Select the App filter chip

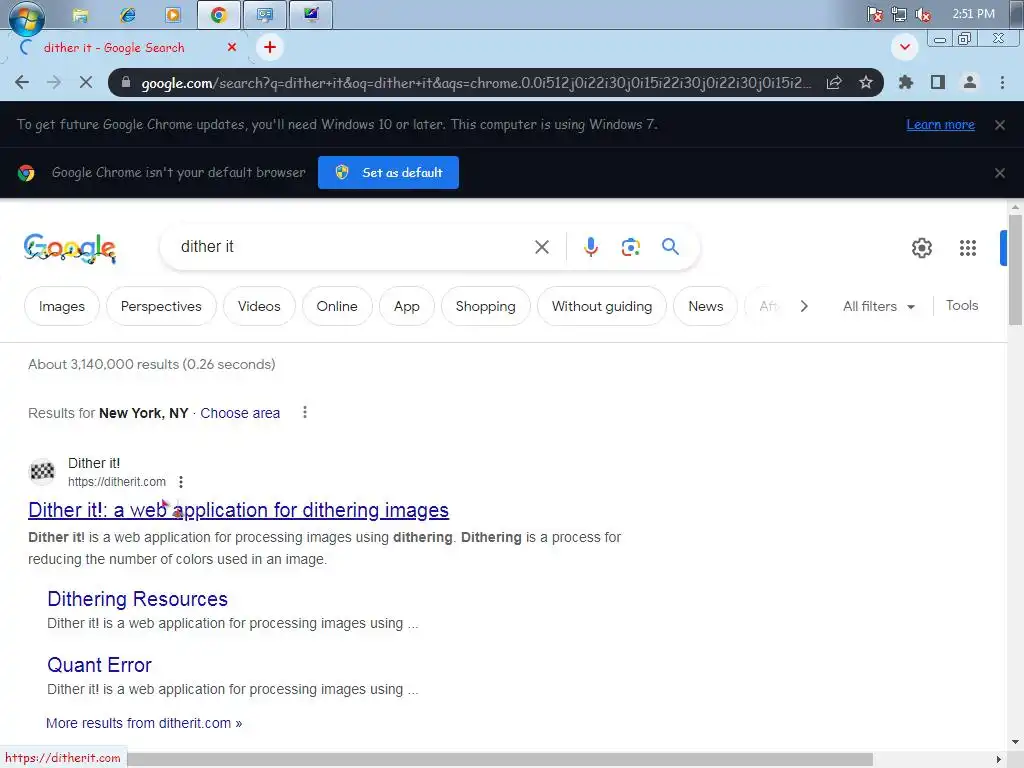coord(407,306)
